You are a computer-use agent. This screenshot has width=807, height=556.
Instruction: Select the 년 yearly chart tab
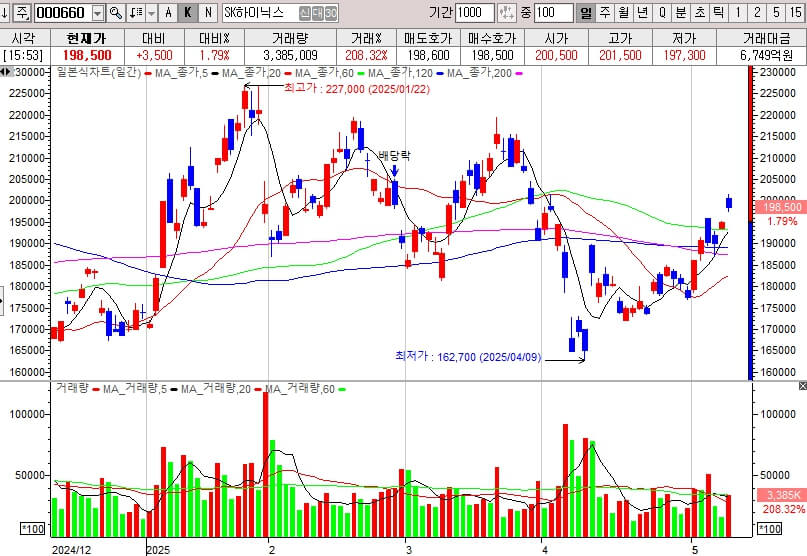[643, 12]
